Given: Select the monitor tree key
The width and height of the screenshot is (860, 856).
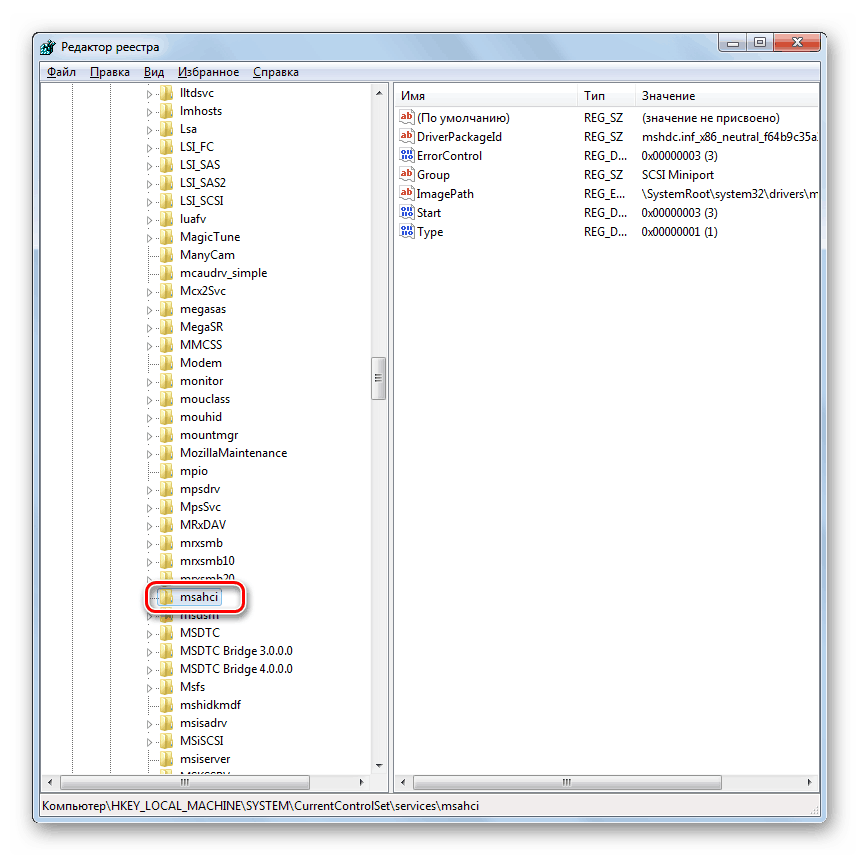Looking at the screenshot, I should 201,381.
